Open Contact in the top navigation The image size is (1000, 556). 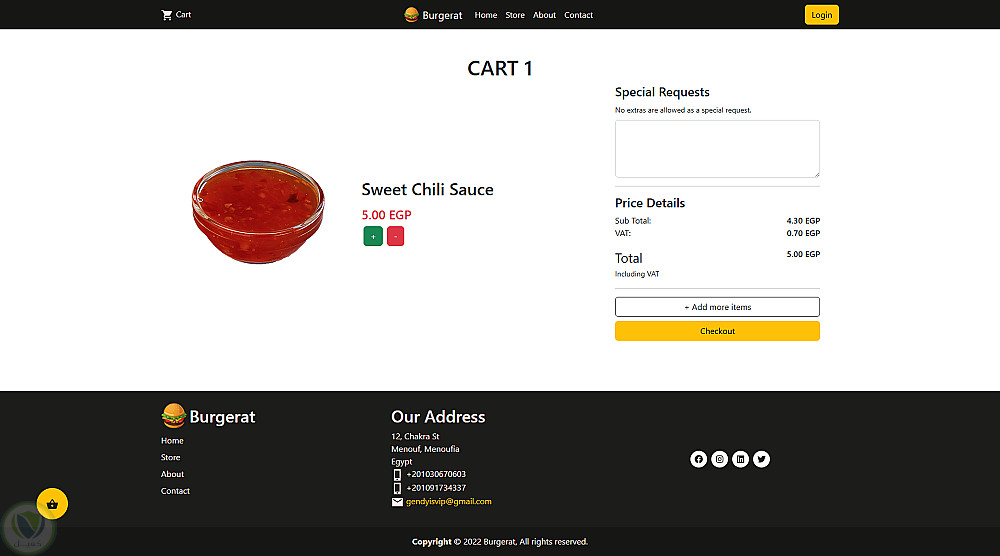pos(578,15)
